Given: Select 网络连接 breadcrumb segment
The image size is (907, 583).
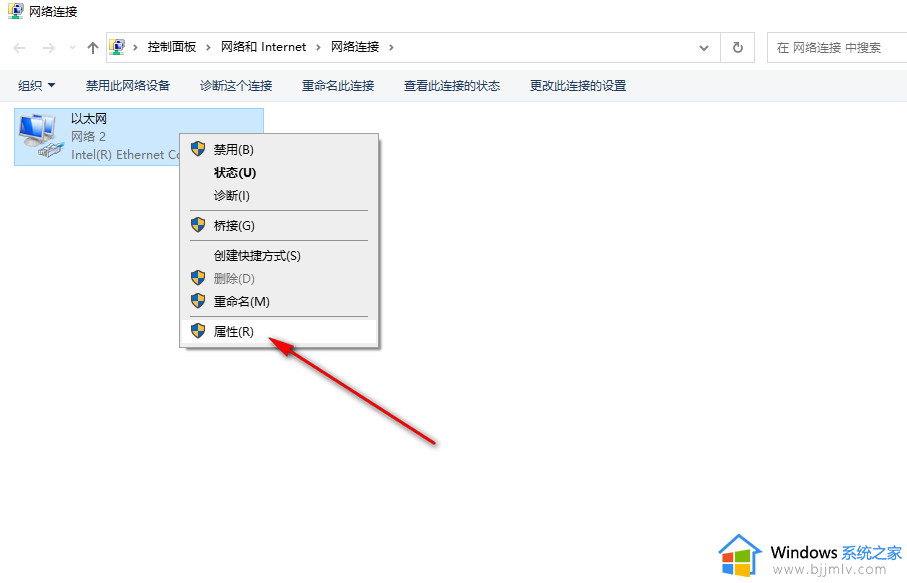Looking at the screenshot, I should pyautogui.click(x=355, y=47).
